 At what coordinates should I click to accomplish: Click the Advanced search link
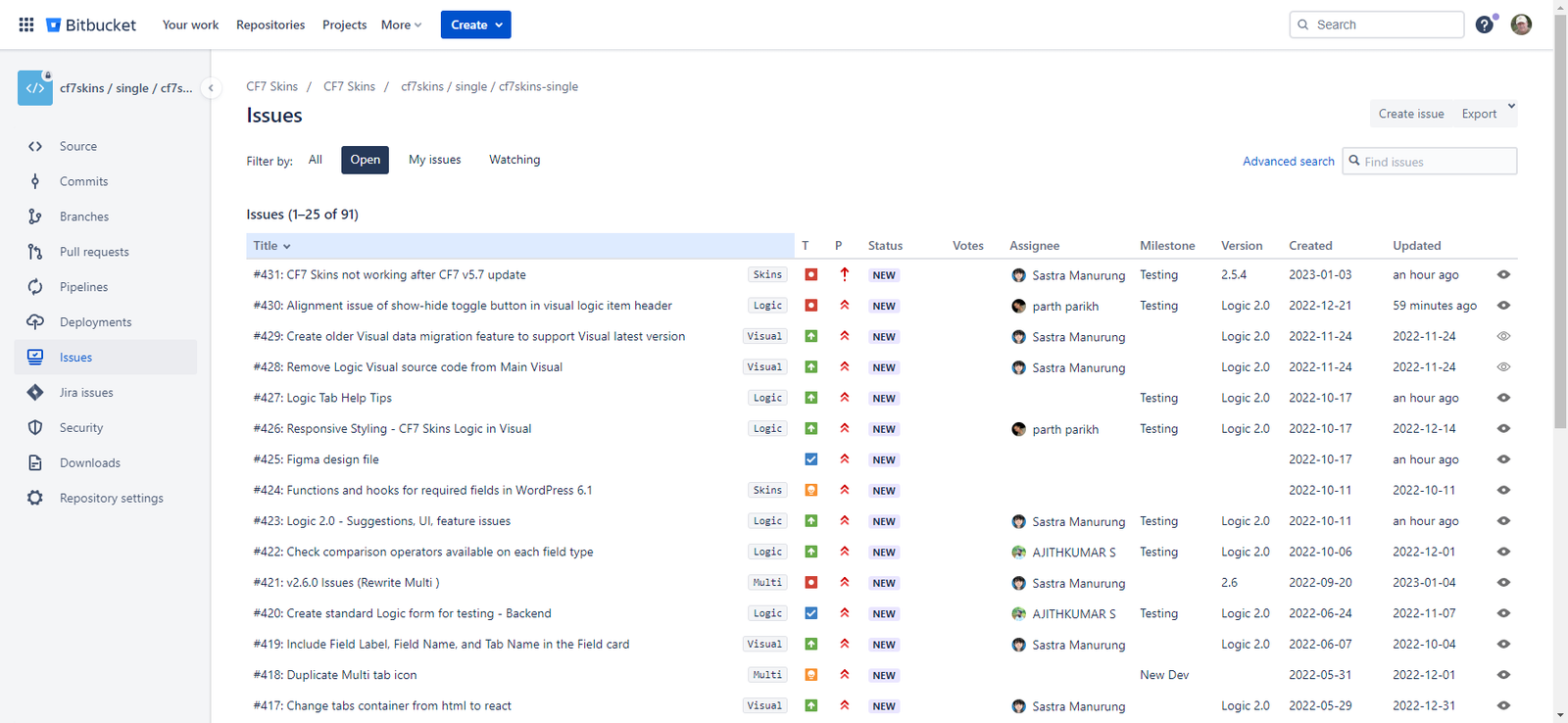coord(1288,162)
